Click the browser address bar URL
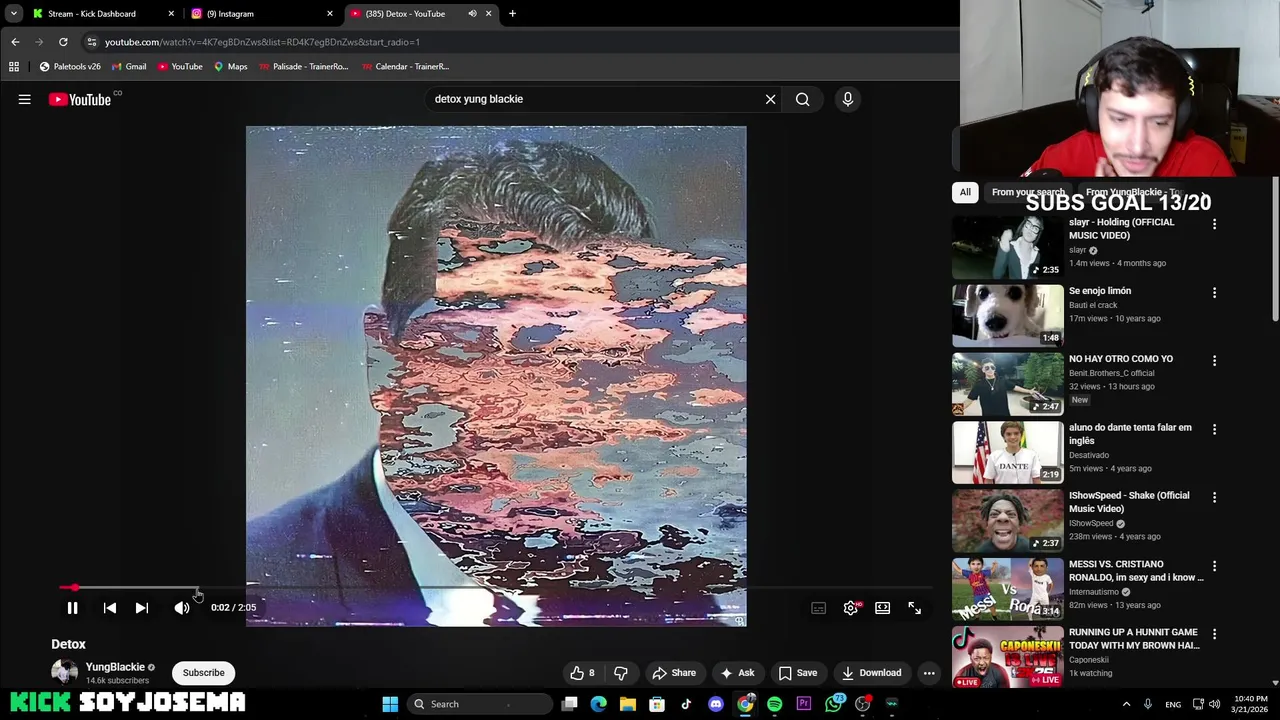The height and width of the screenshot is (720, 1280). (262, 42)
